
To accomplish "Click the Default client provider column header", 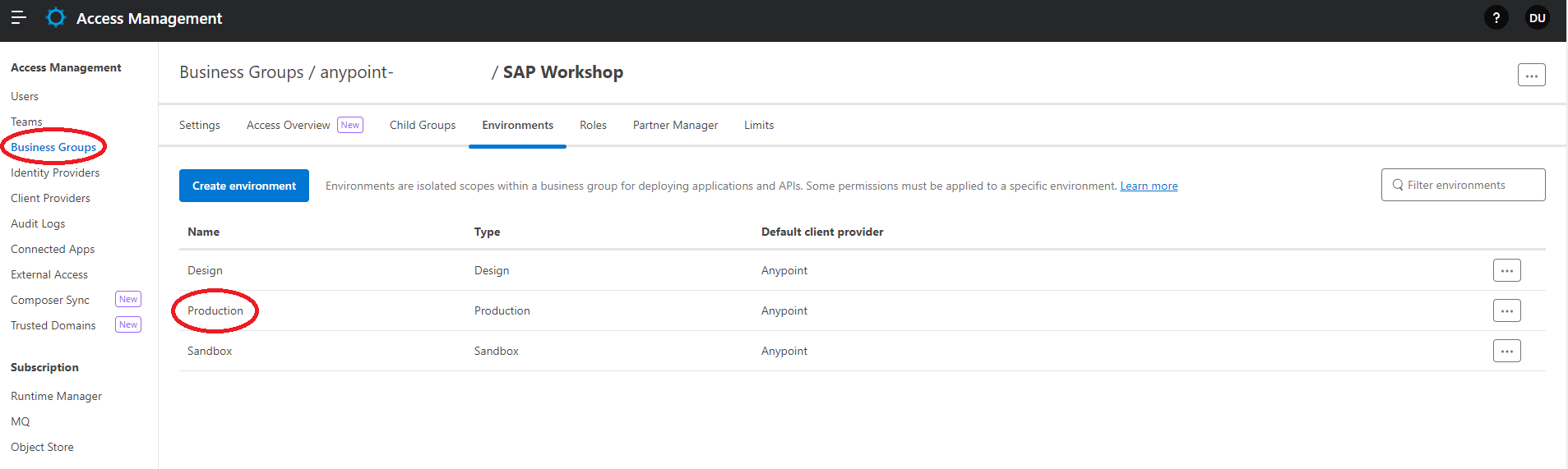I will click(x=822, y=232).
